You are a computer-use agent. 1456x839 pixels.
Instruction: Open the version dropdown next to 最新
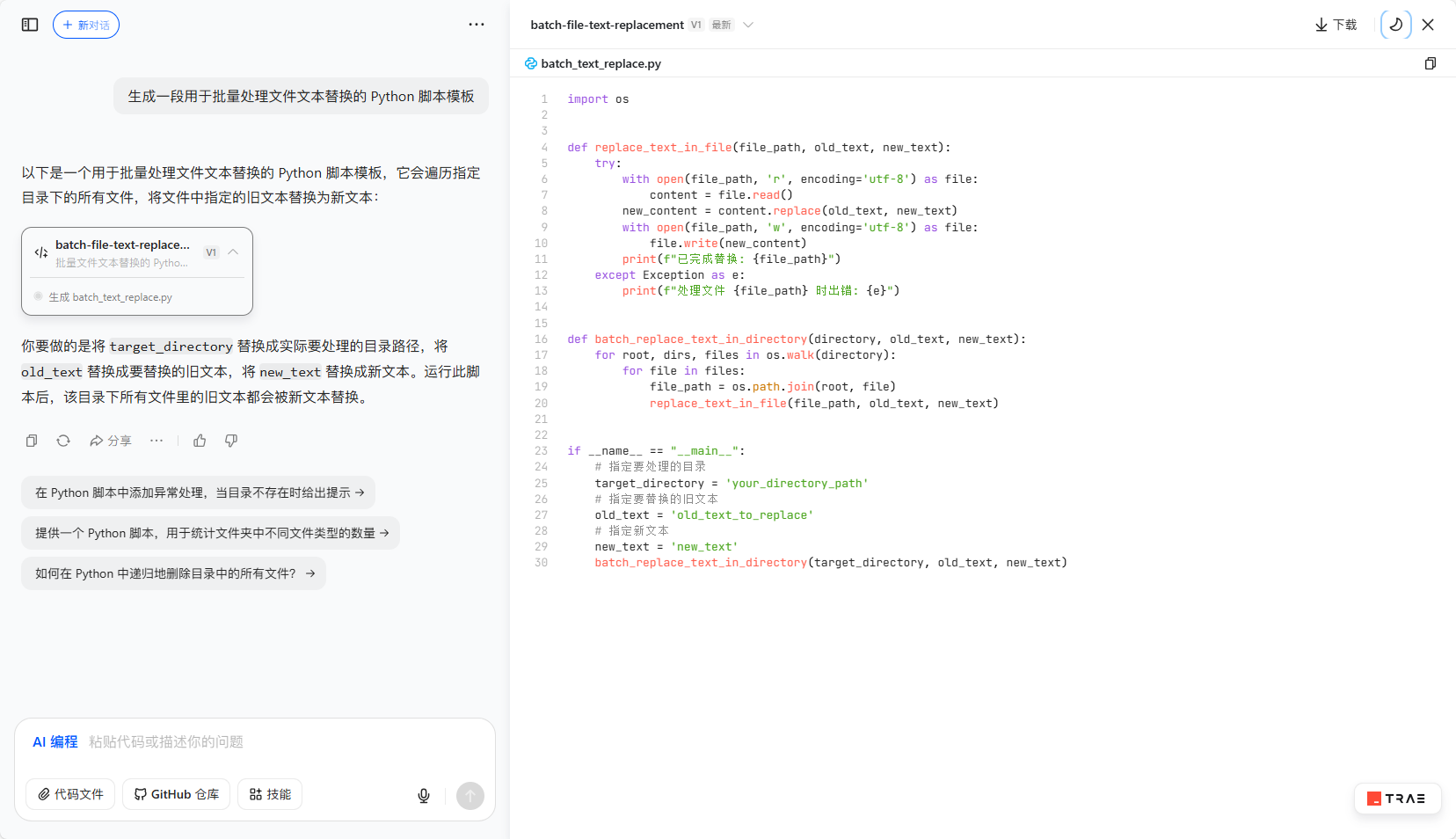tap(747, 26)
